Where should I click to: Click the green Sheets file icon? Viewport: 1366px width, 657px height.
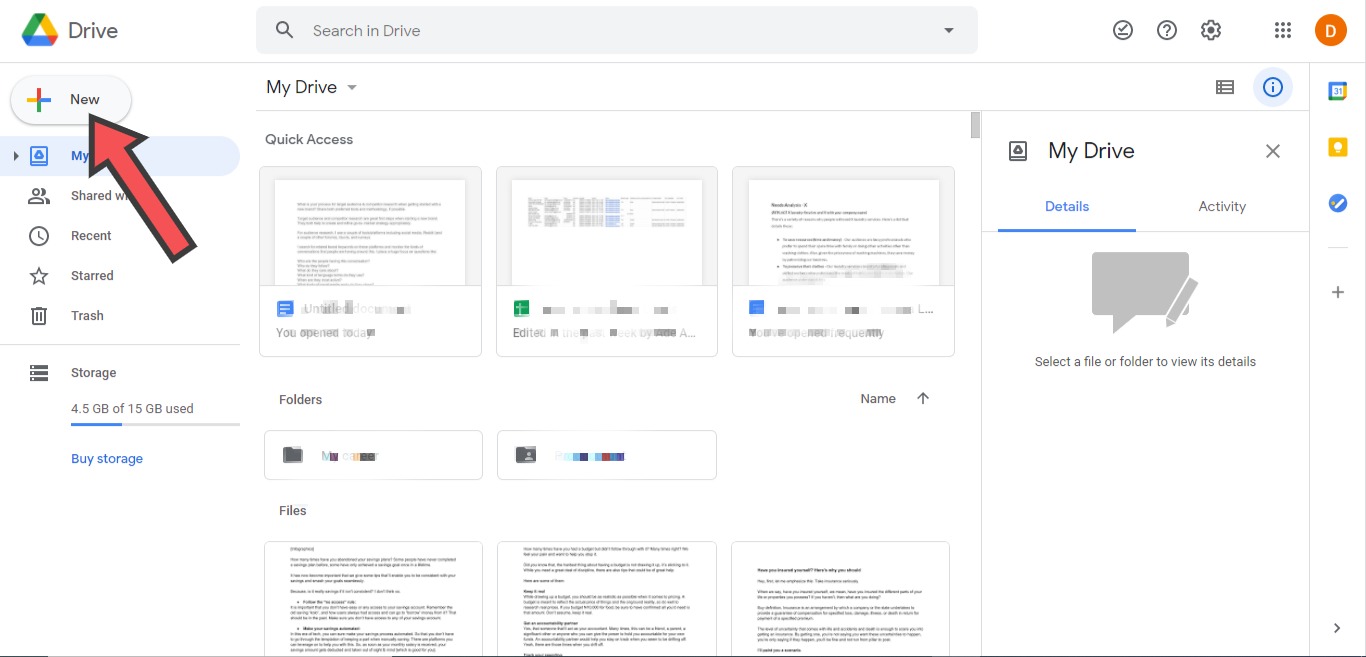[x=521, y=309]
